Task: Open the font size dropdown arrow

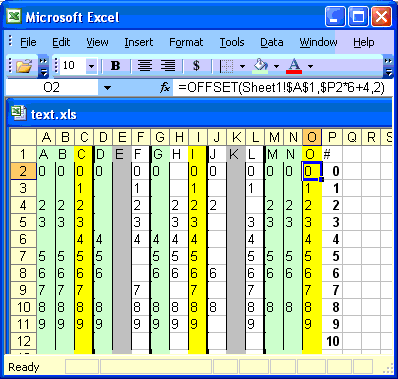Action: 91,66
